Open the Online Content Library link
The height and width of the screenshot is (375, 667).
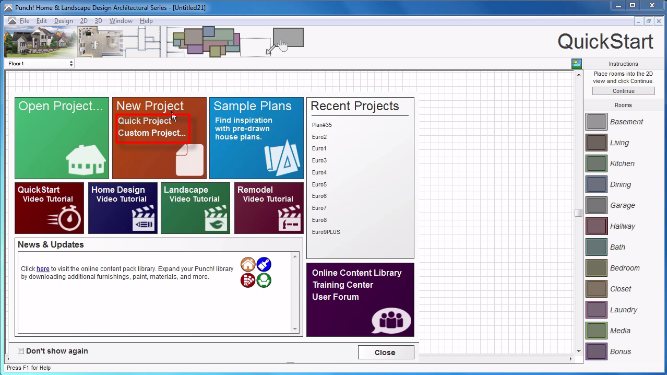356,273
